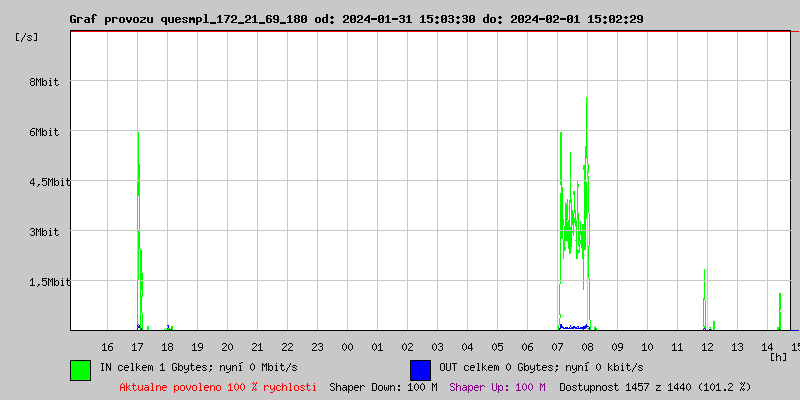Screen dimensions: 800x400
Task: Click the green spike near 14 hour
Action: 780,311
